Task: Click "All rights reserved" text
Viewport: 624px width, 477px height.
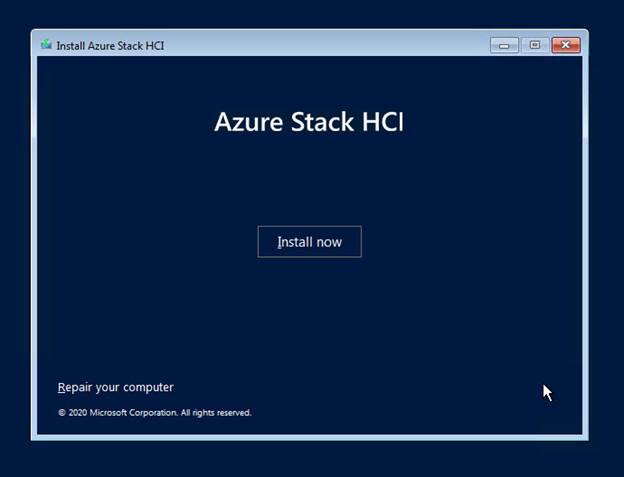Action: (216, 413)
